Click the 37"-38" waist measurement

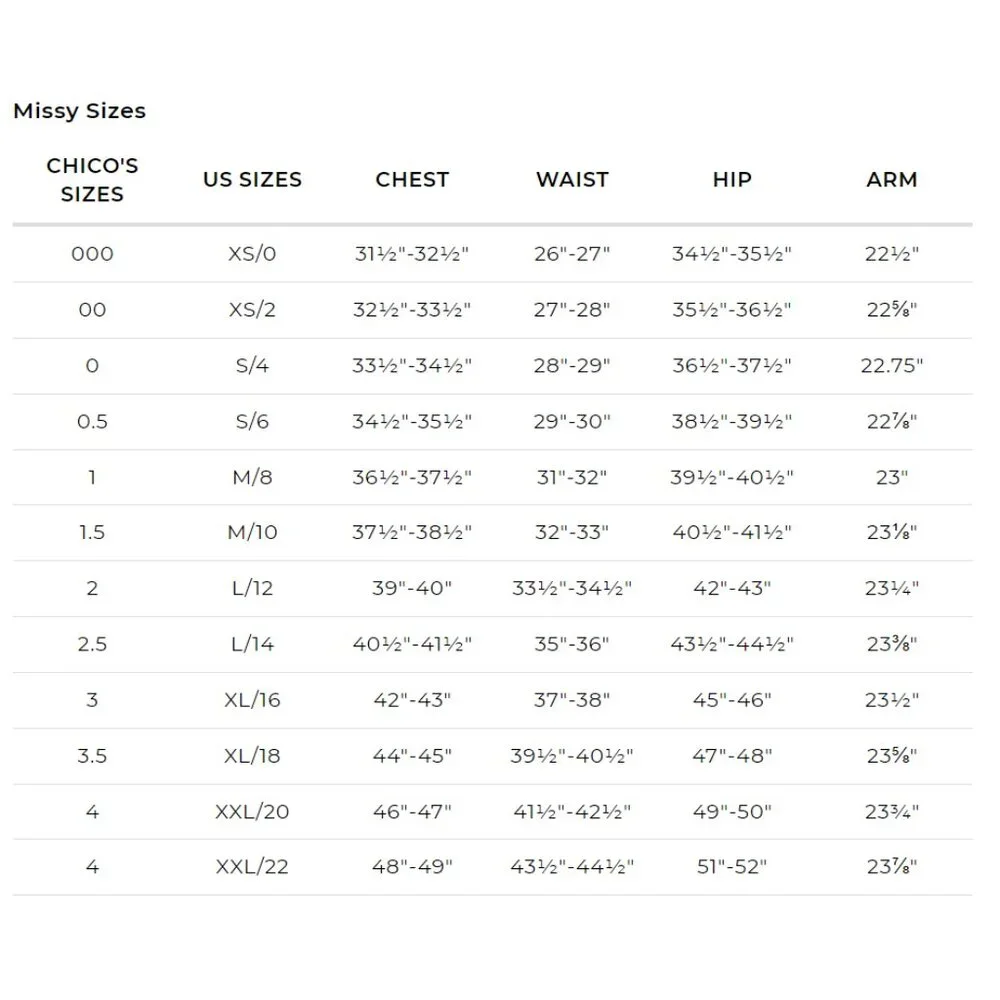tap(573, 700)
